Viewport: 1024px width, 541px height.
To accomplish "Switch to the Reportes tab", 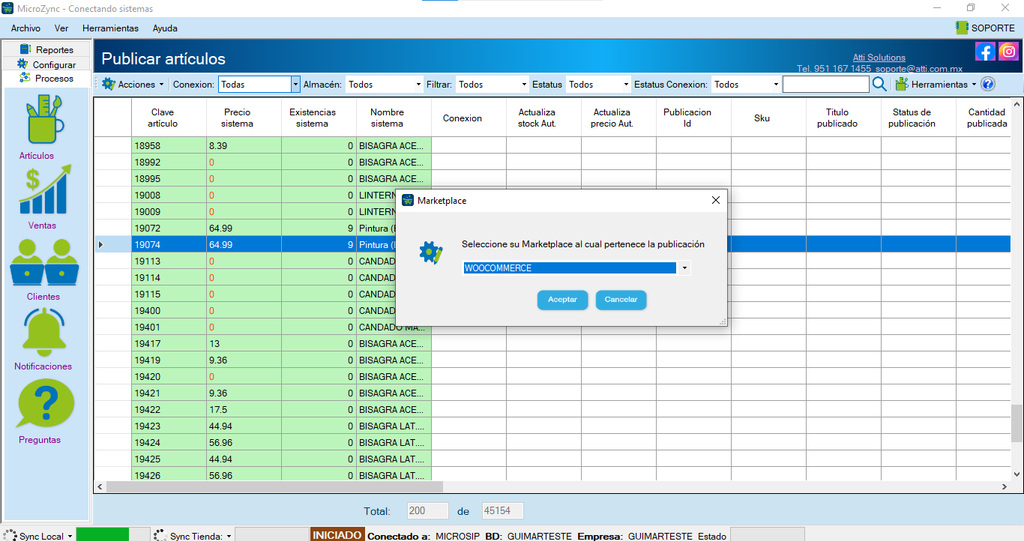I will (46, 49).
